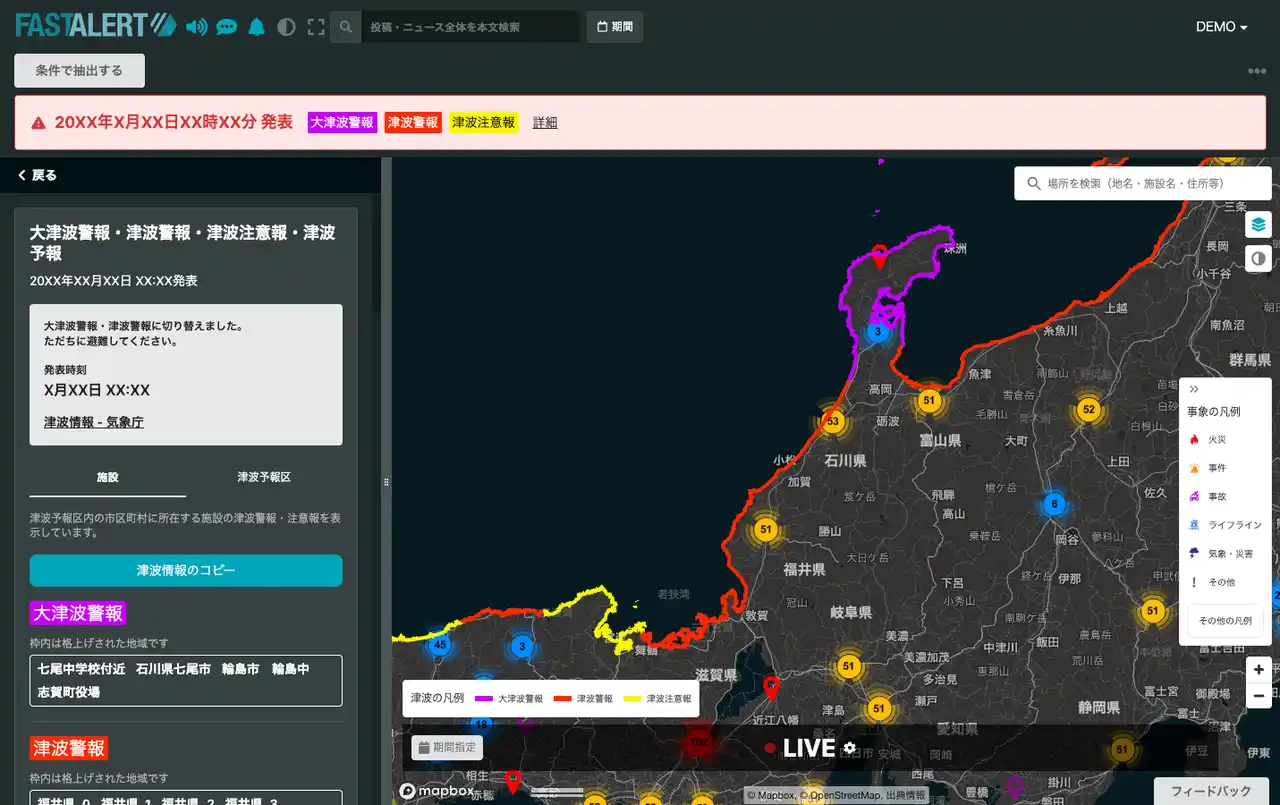Click the speaker sound icon in header
This screenshot has height=805, width=1280.
[x=197, y=27]
